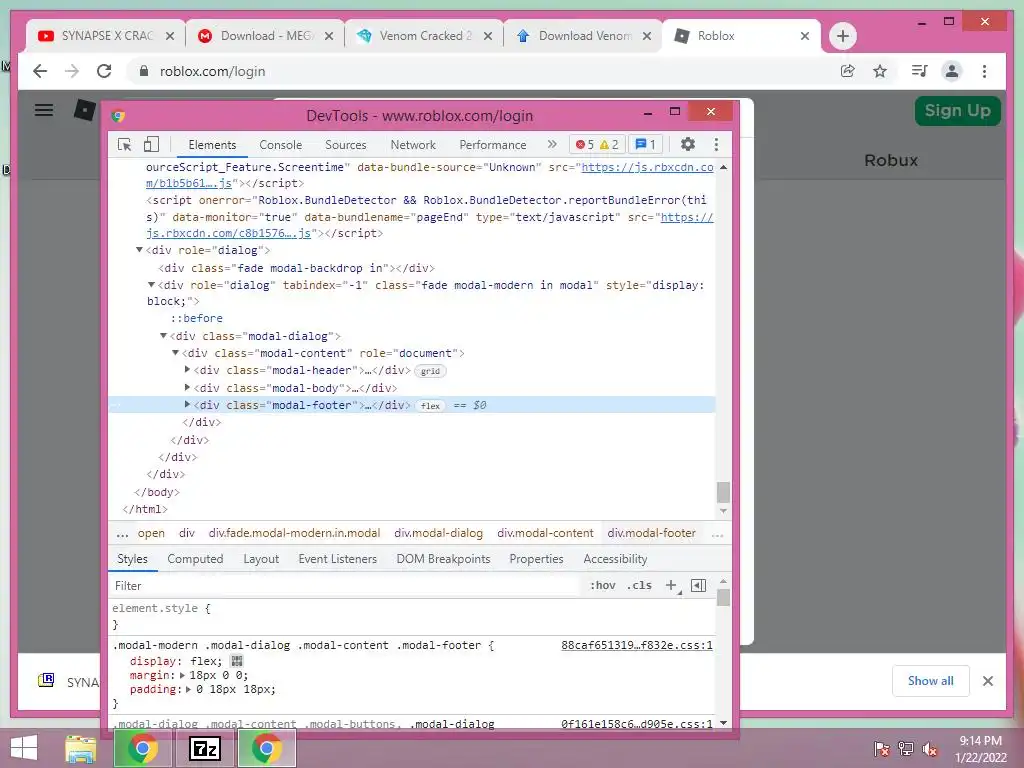Image resolution: width=1024 pixels, height=768 pixels.
Task: Activate the DevTools inspect element picker
Action: tap(124, 144)
